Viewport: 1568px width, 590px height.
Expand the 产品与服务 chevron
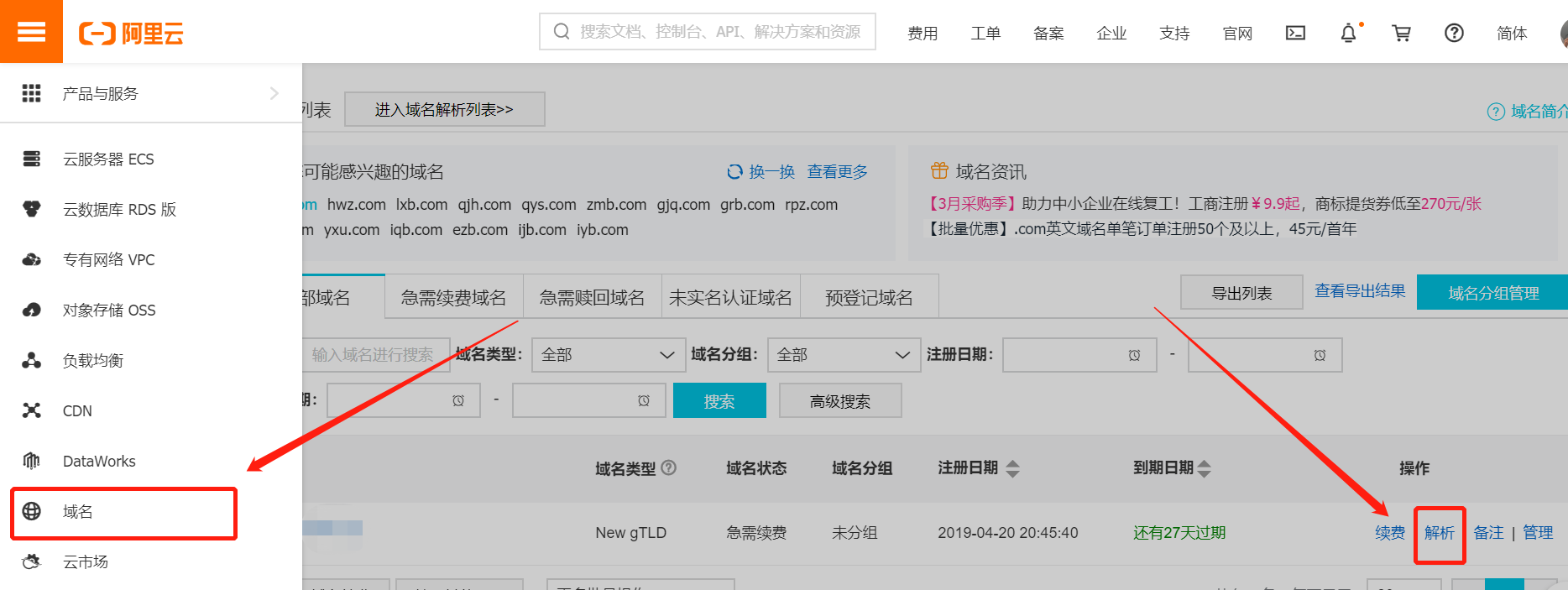pos(274,93)
